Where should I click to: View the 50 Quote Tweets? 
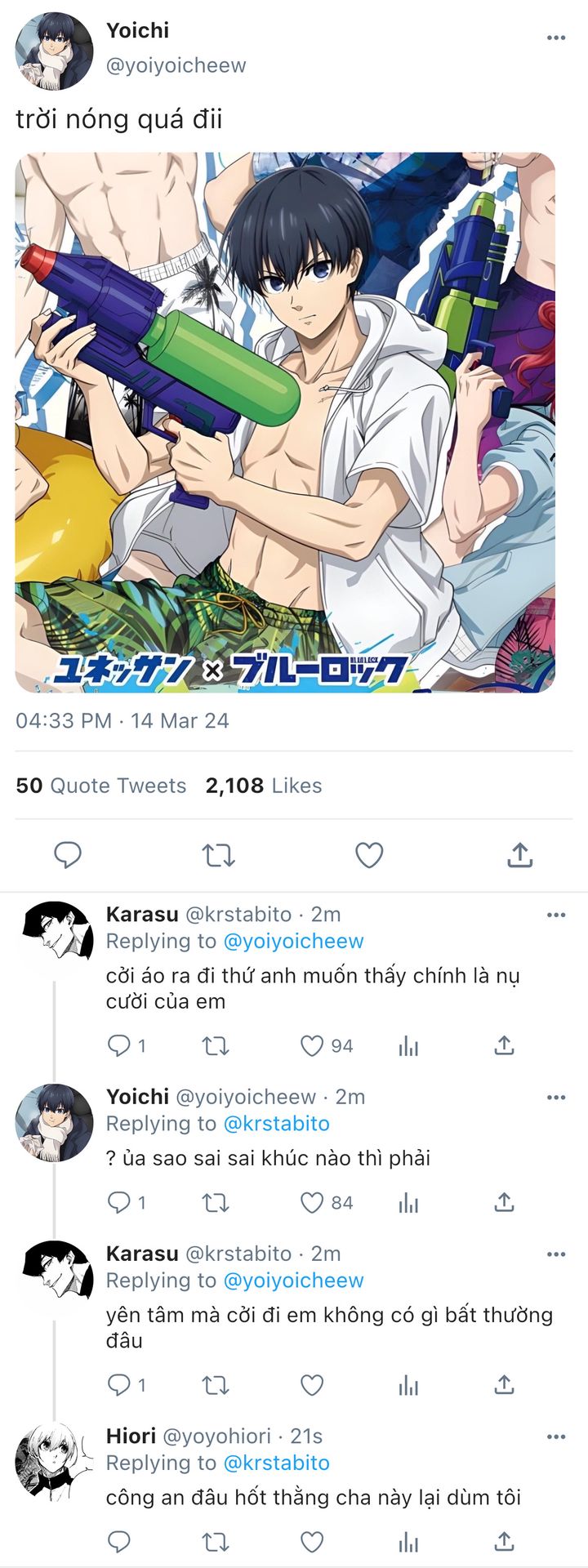[x=101, y=786]
